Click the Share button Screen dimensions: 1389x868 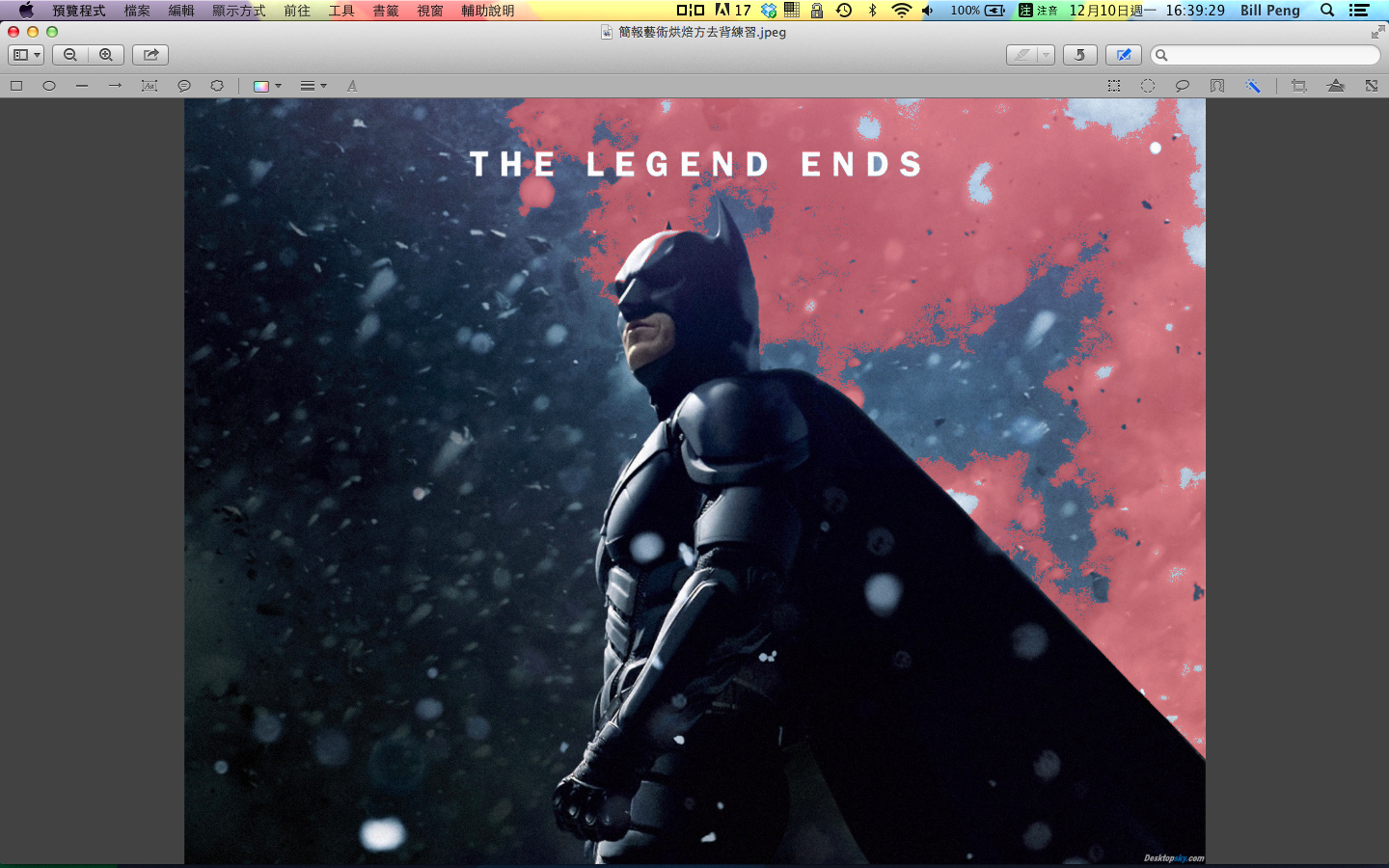click(150, 55)
